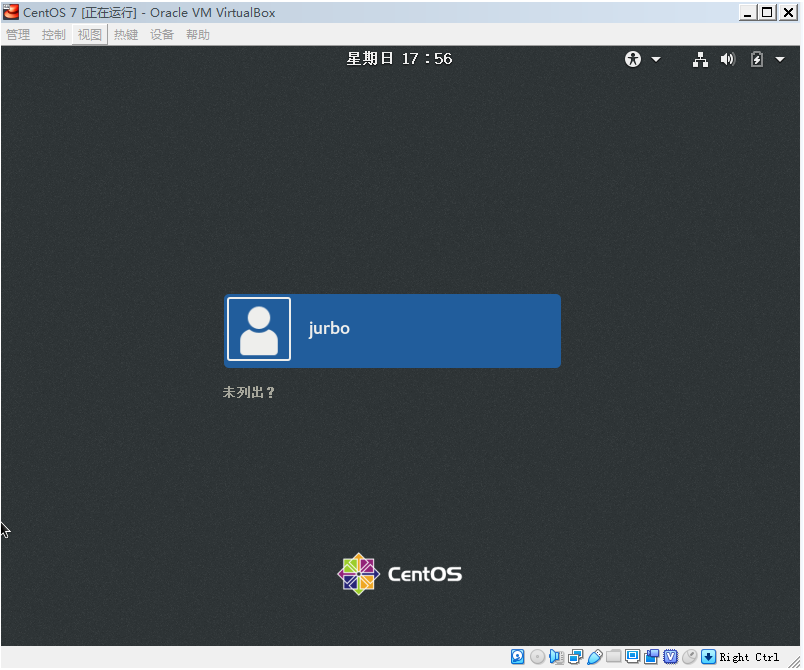Image resolution: width=804 pixels, height=670 pixels.
Task: Click the audio icon in the VirtualBox status bar
Action: (x=557, y=657)
